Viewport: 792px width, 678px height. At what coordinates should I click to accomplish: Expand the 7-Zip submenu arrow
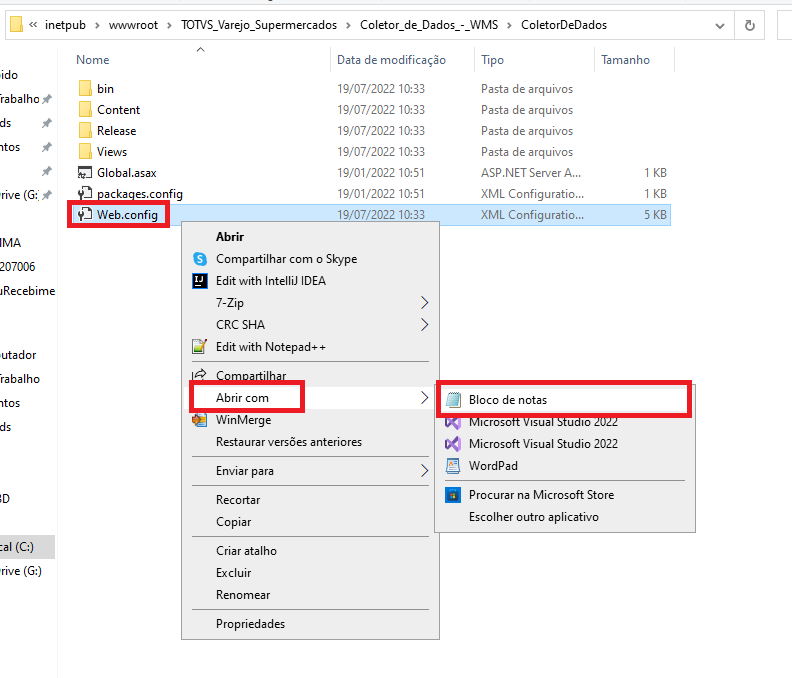click(424, 303)
